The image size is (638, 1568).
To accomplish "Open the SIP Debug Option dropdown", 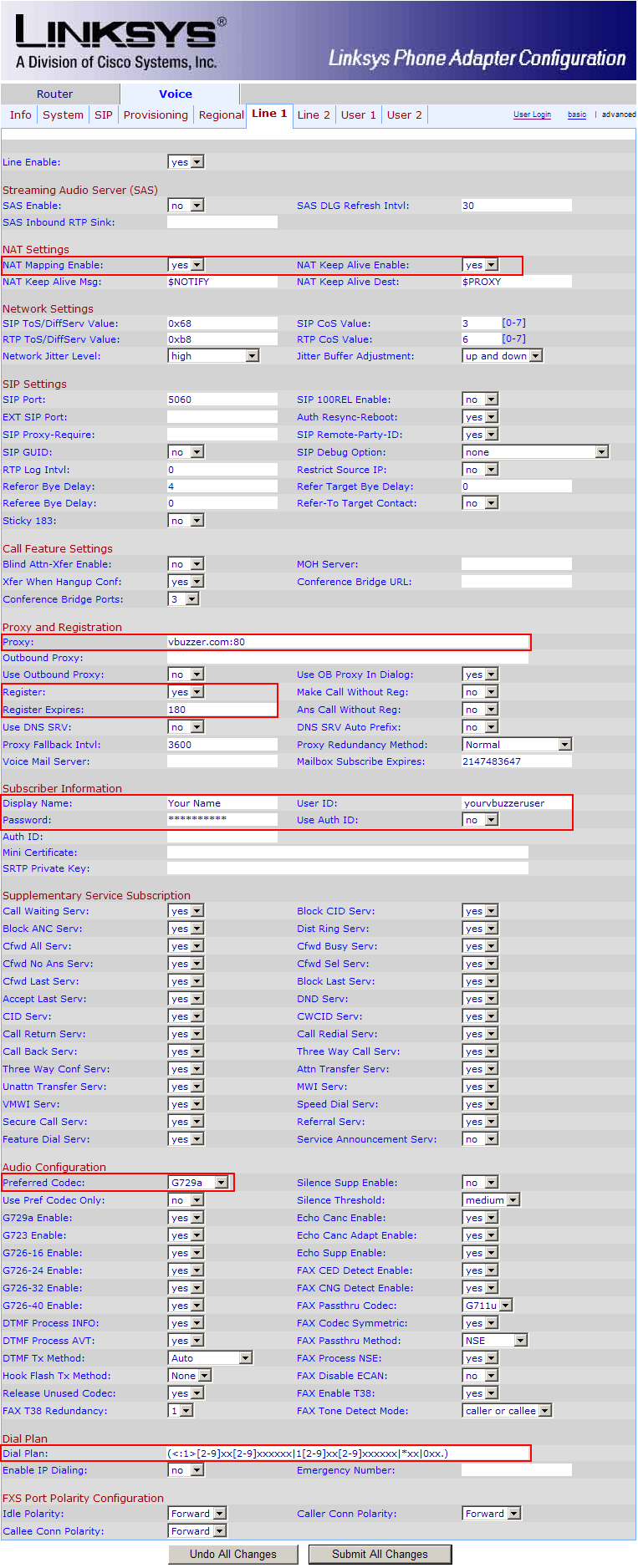I will pyautogui.click(x=535, y=452).
